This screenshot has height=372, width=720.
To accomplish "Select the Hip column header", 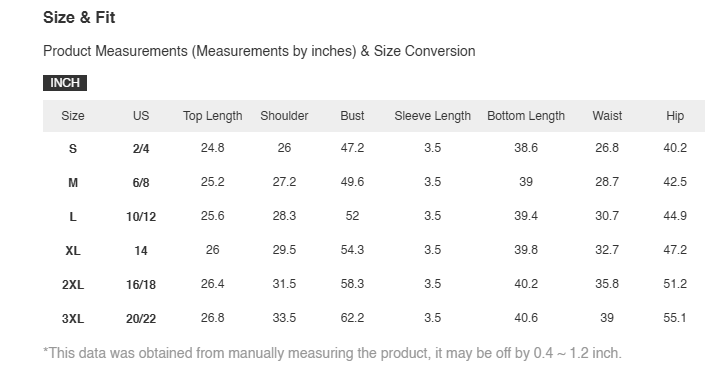I will pos(675,116).
